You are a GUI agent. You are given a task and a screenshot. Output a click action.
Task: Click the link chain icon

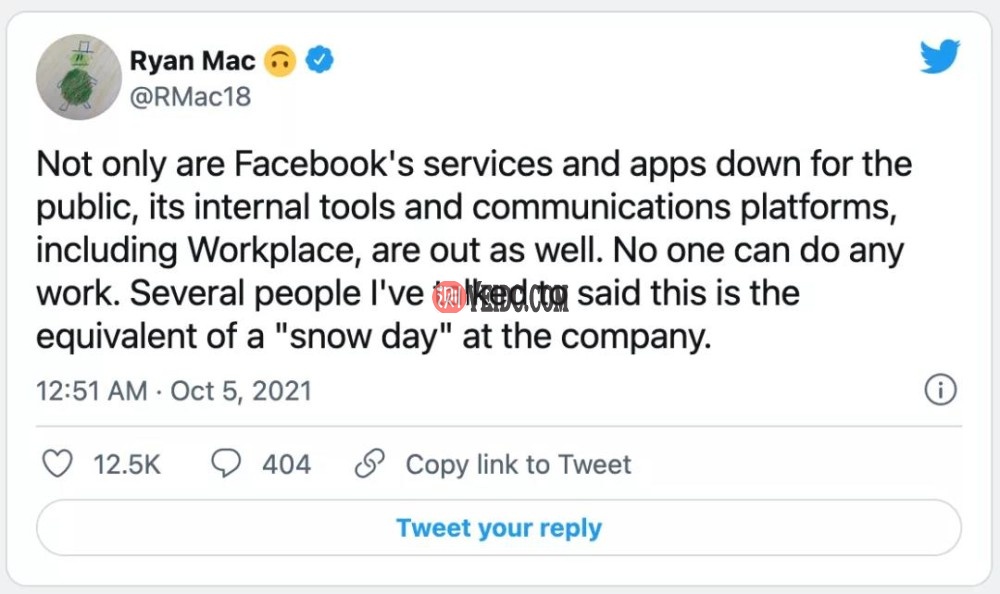[369, 463]
